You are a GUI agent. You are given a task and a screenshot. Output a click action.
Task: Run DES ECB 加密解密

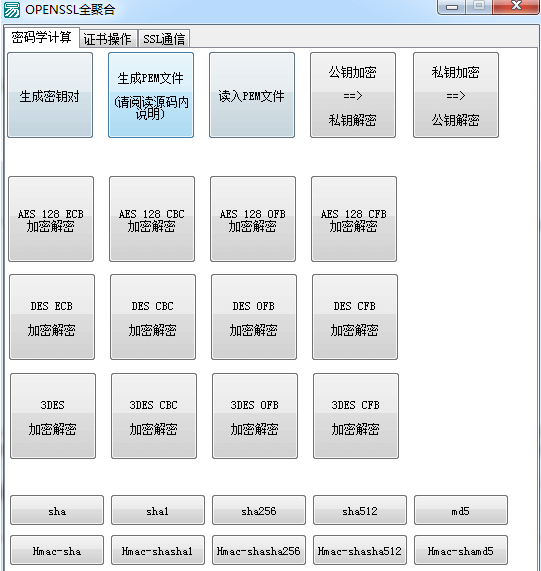52,317
